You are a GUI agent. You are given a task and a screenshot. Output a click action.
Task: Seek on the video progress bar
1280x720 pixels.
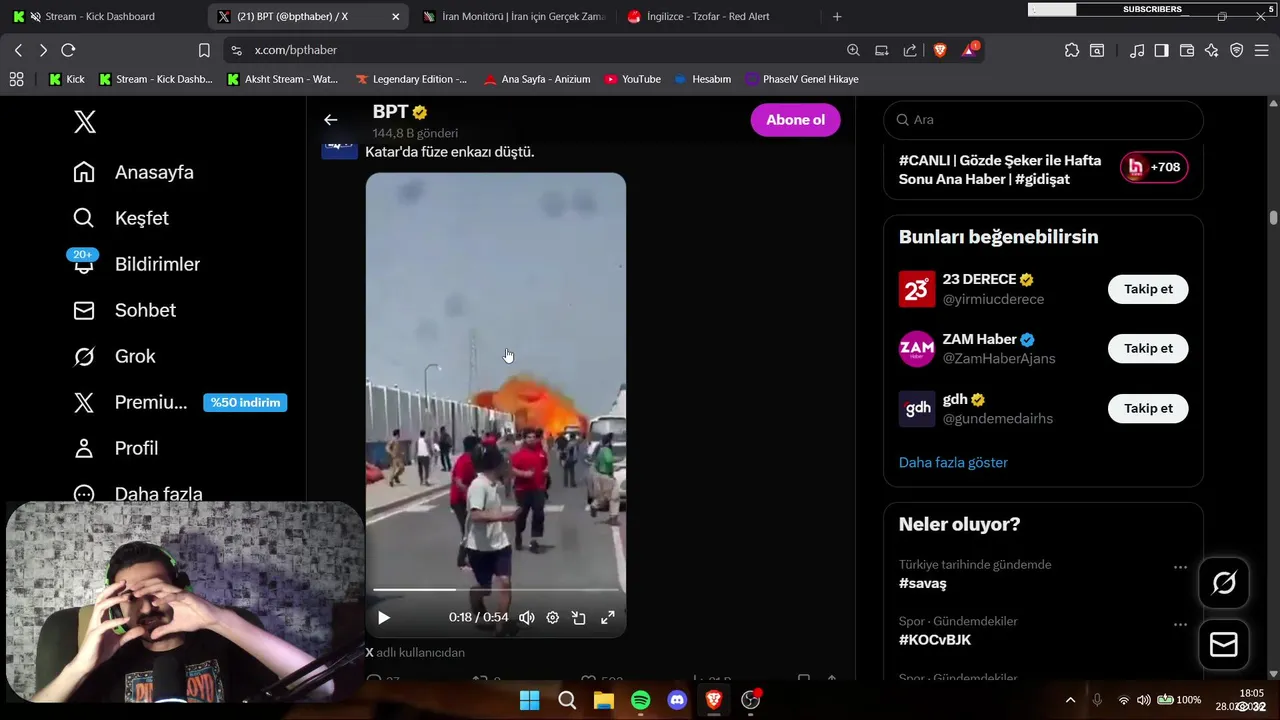(496, 590)
